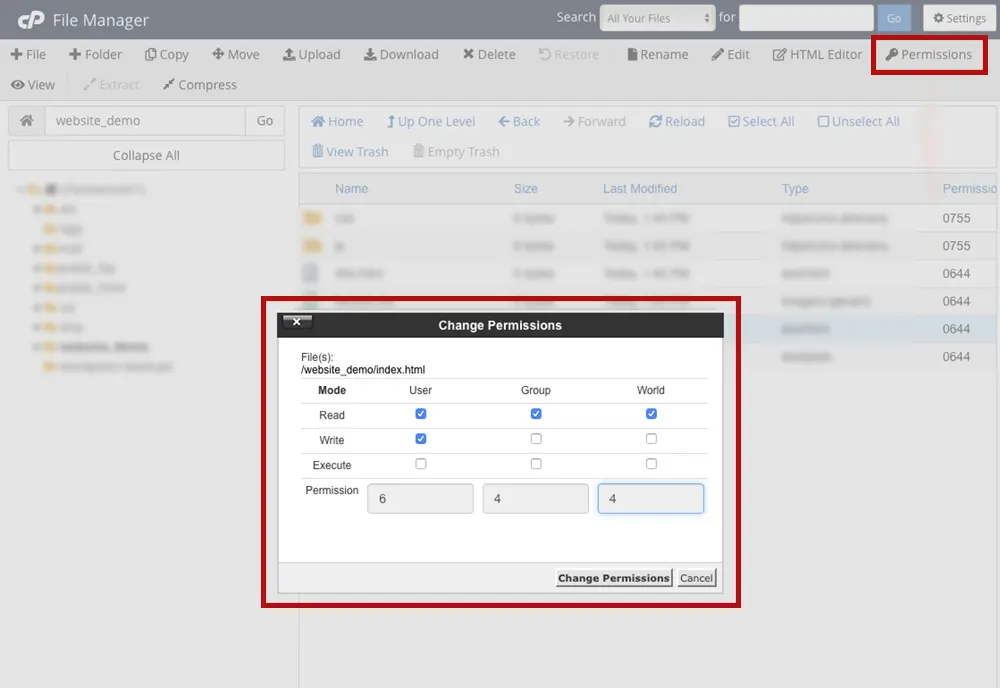Click Unselect All
The height and width of the screenshot is (688, 1000).
click(858, 121)
